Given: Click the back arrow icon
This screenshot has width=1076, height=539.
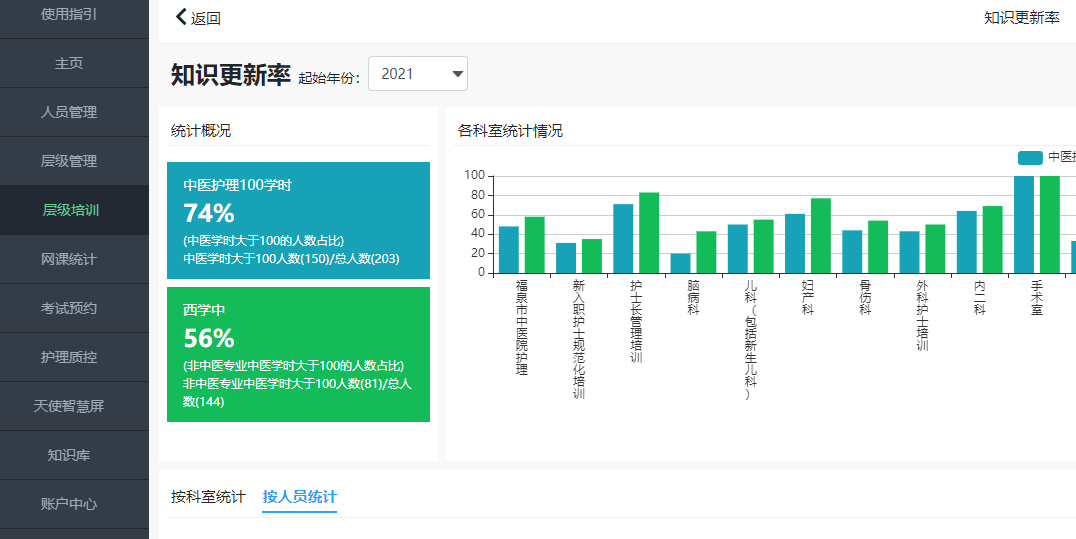Looking at the screenshot, I should 181,17.
